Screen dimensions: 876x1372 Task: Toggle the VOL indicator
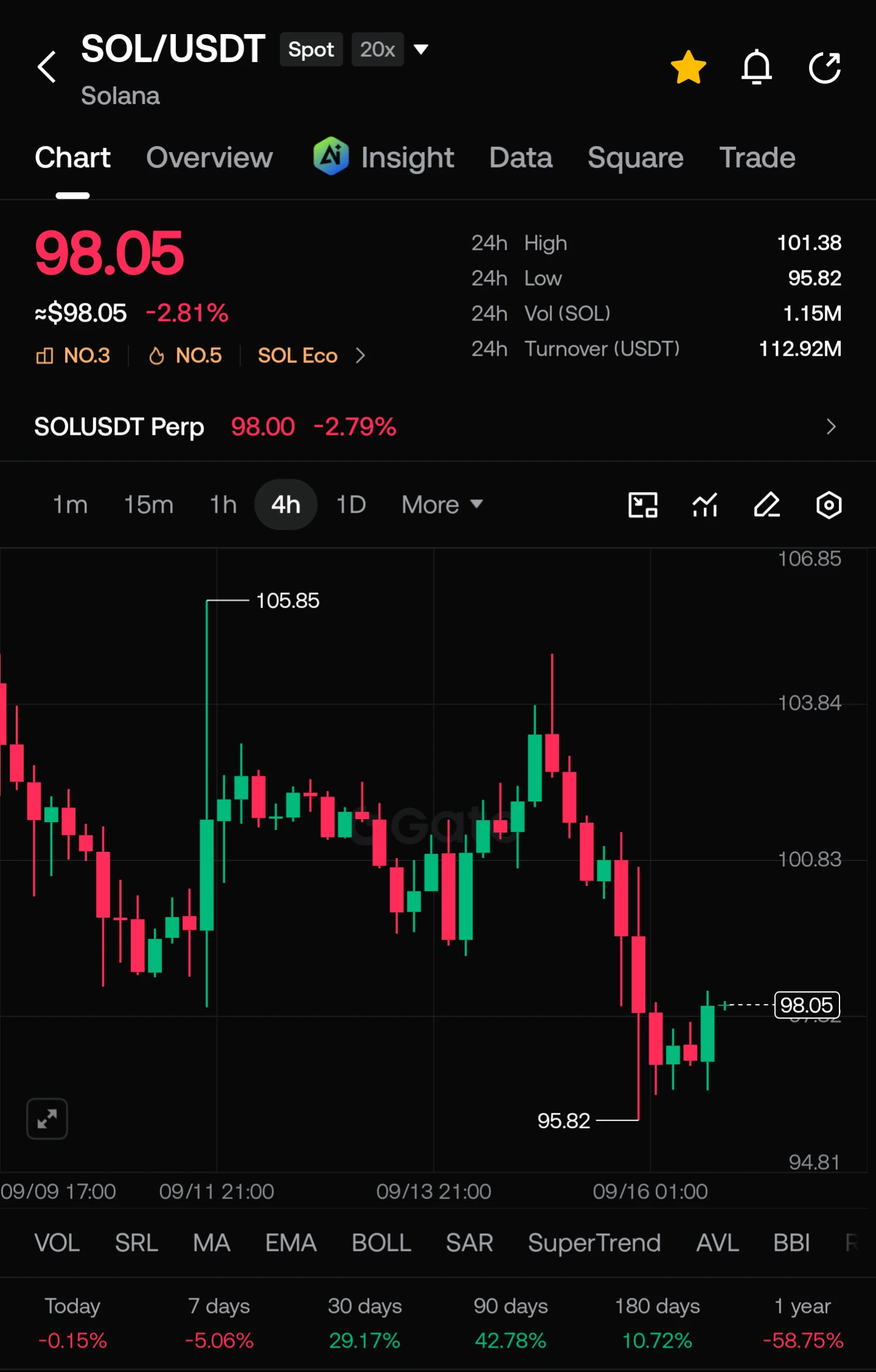point(57,1243)
